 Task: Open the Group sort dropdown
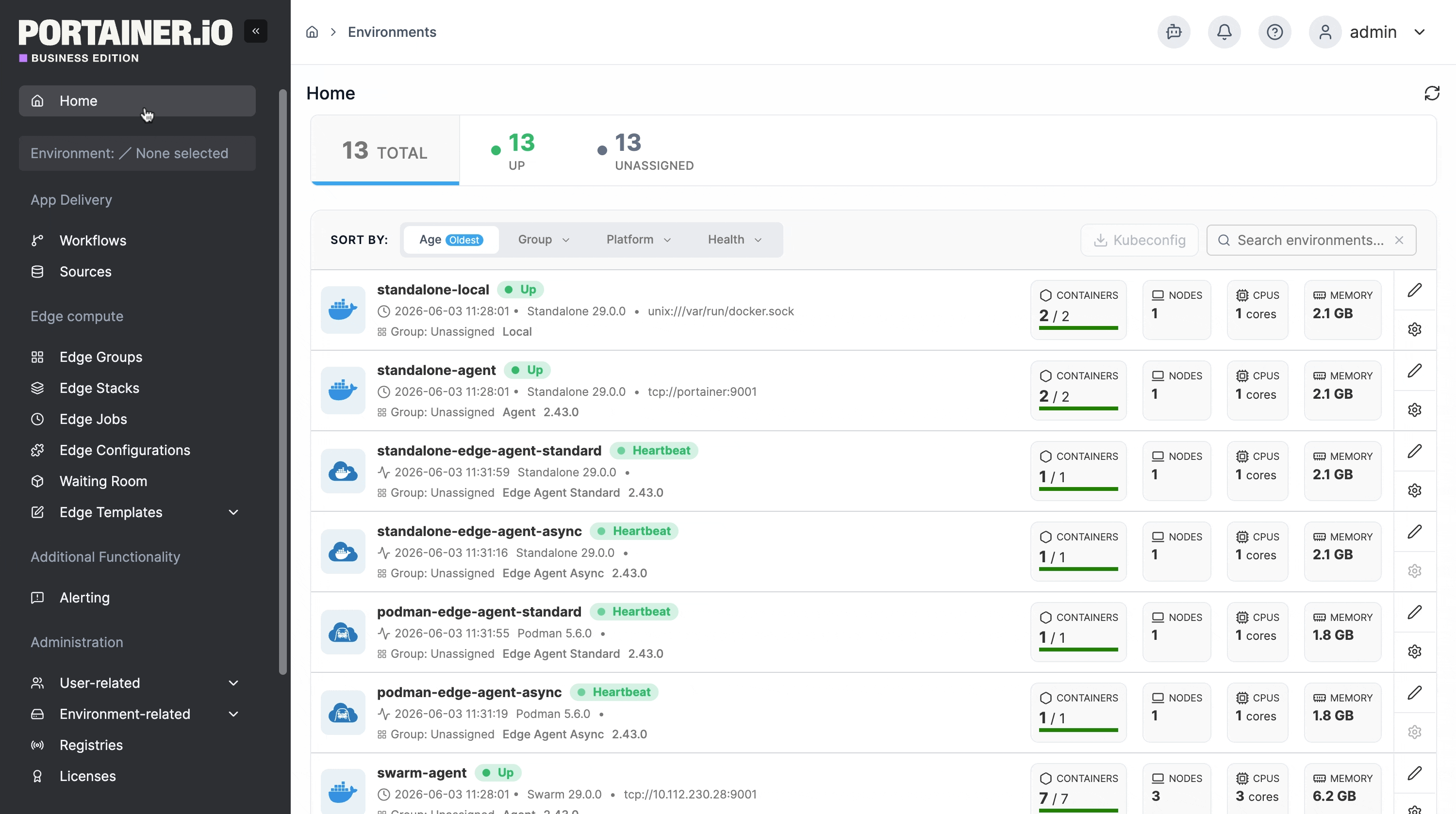[543, 240]
